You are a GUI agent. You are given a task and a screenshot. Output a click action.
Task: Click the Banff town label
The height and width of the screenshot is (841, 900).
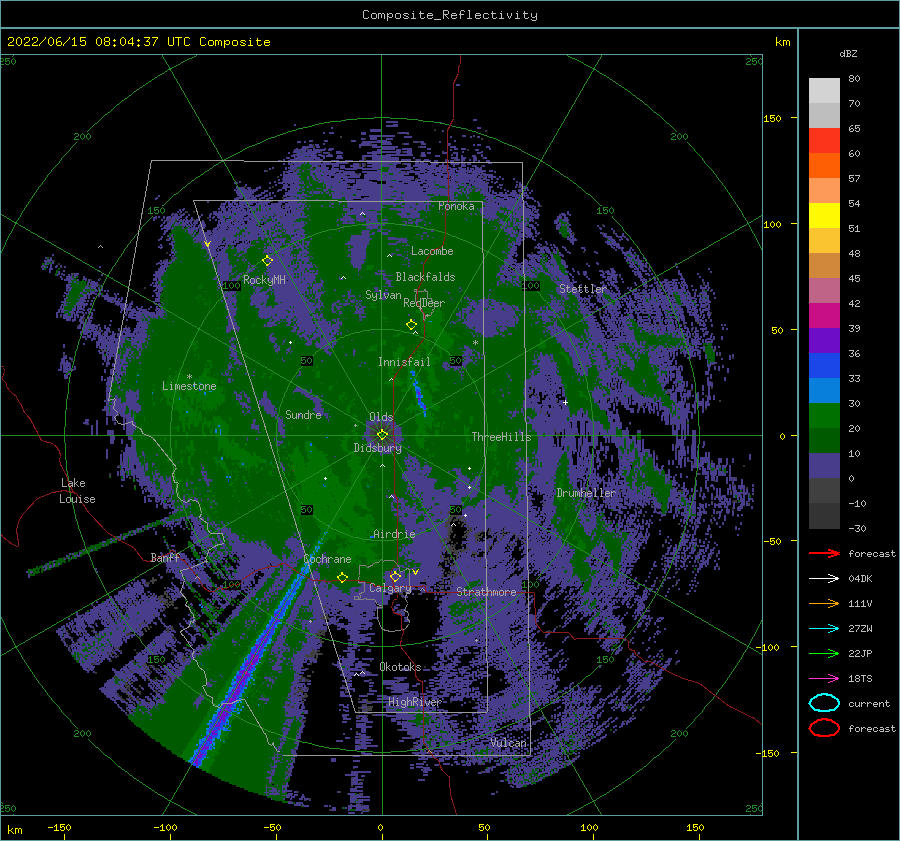click(165, 557)
